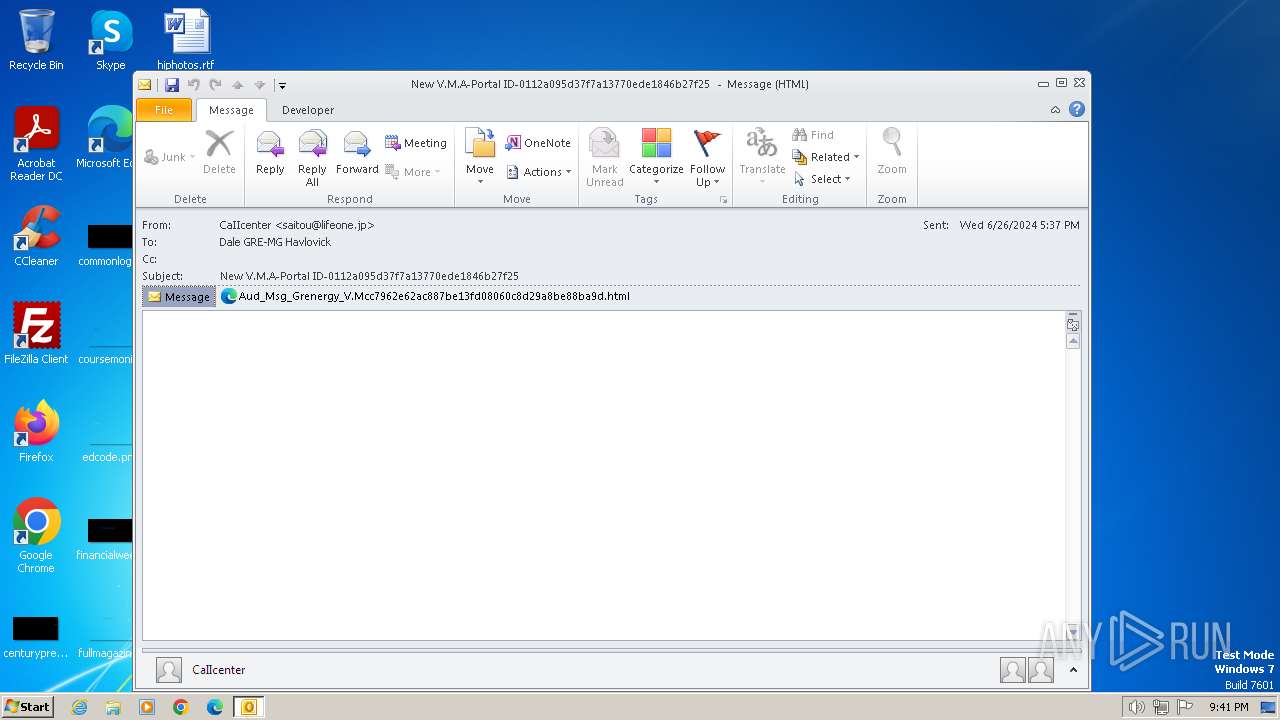Launch Acrobat Reader DC from desktop

click(x=36, y=145)
